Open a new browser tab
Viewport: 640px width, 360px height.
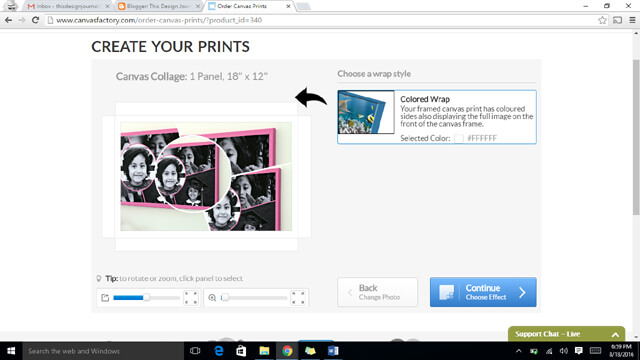[303, 6]
